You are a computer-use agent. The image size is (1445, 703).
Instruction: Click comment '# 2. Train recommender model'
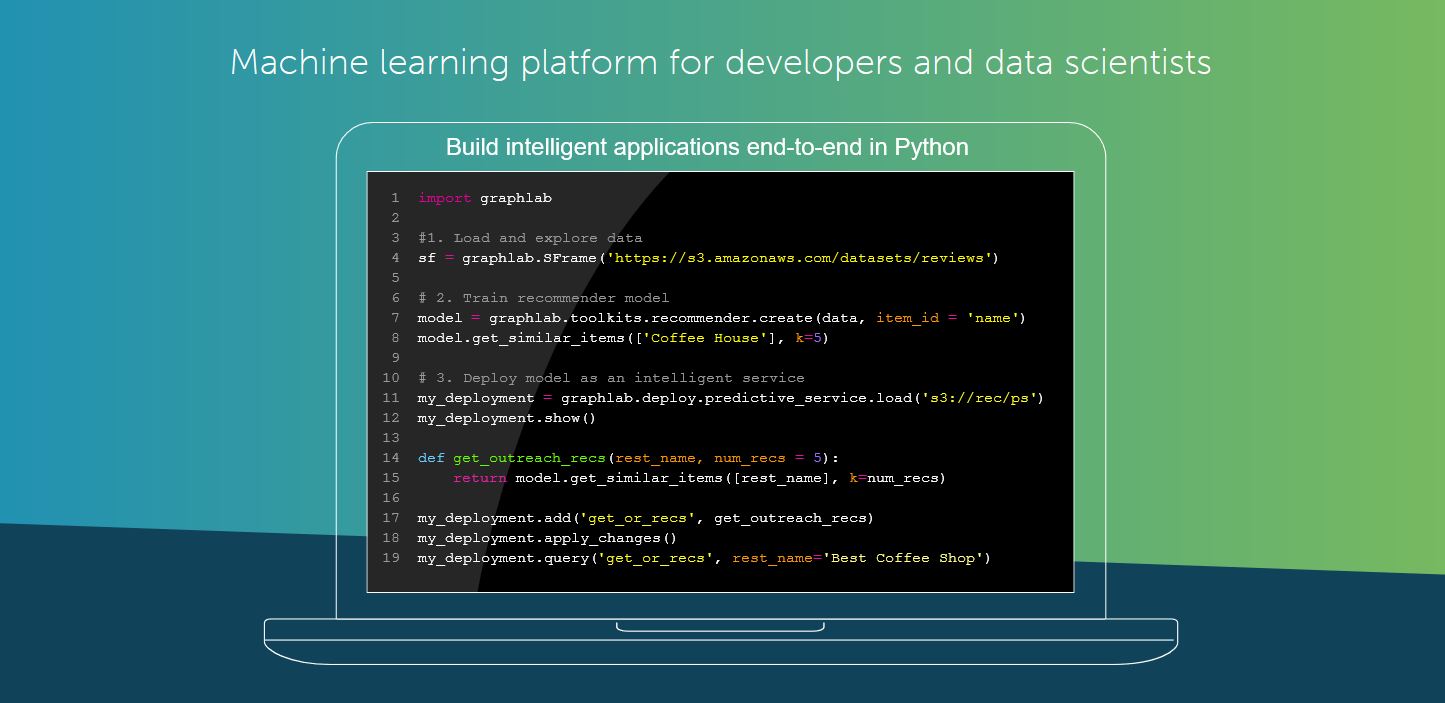pos(544,298)
